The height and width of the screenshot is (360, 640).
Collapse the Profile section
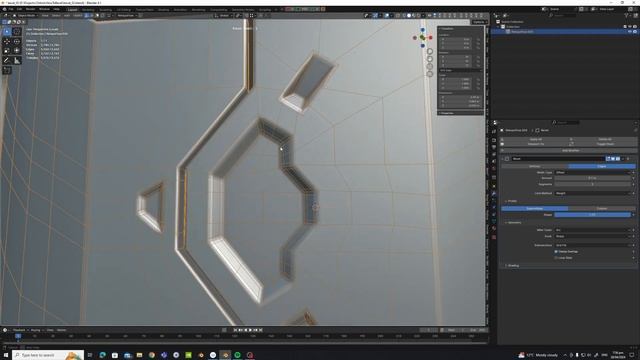point(511,201)
